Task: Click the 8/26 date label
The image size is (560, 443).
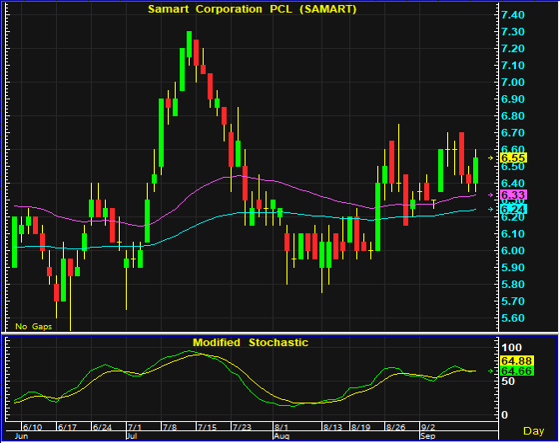Action: 395,427
